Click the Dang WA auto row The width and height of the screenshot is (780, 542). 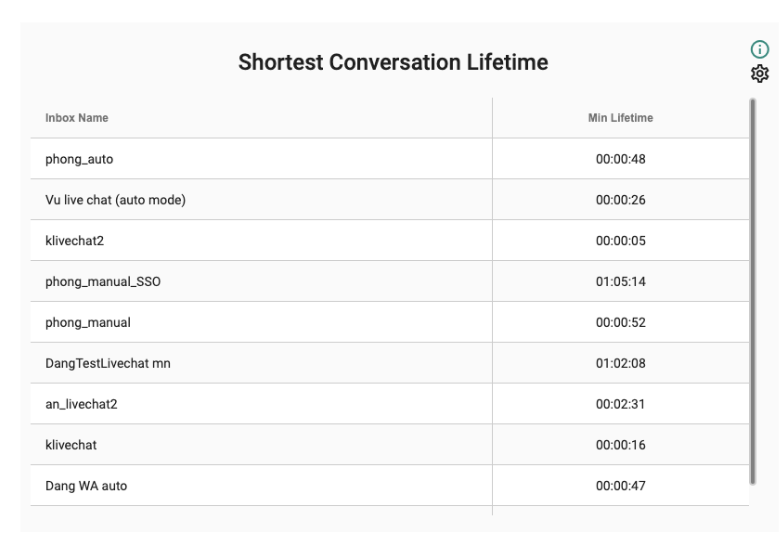[x=390, y=486]
